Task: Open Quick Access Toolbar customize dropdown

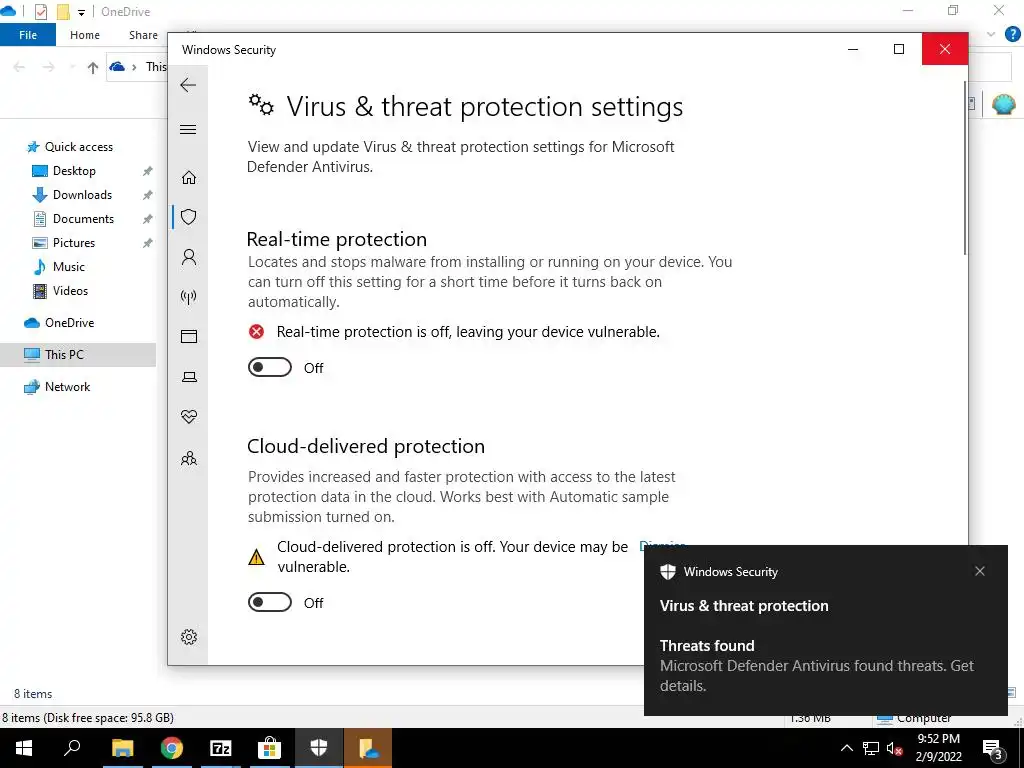Action: (82, 12)
